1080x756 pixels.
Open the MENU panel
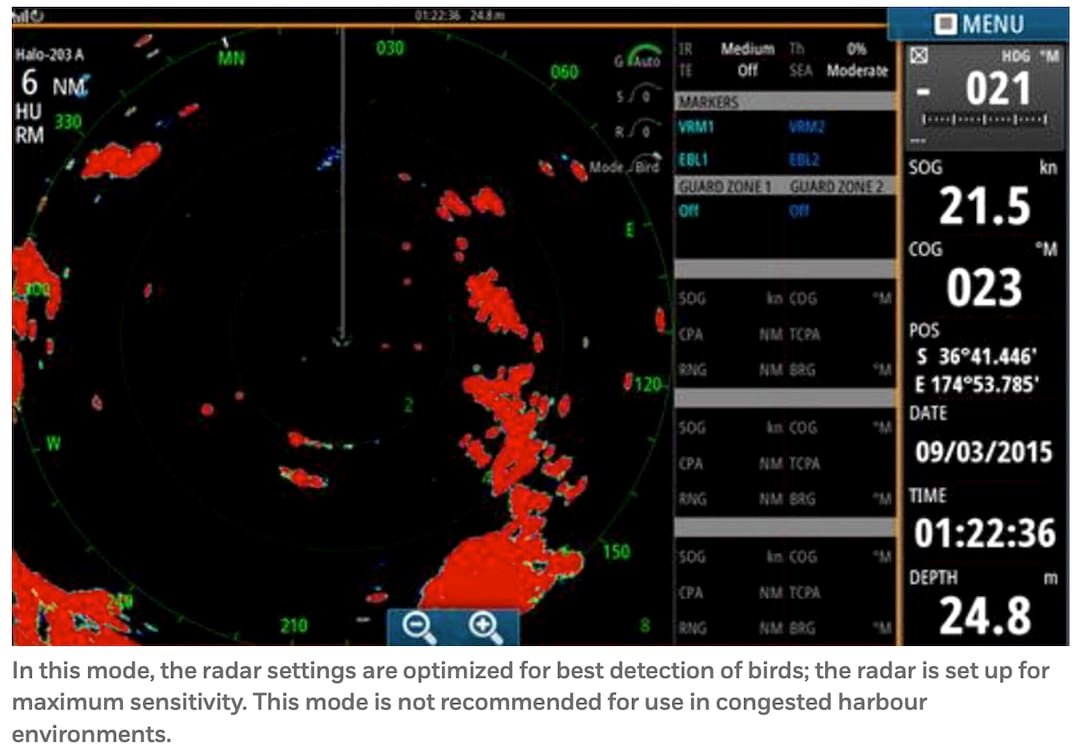click(x=990, y=24)
